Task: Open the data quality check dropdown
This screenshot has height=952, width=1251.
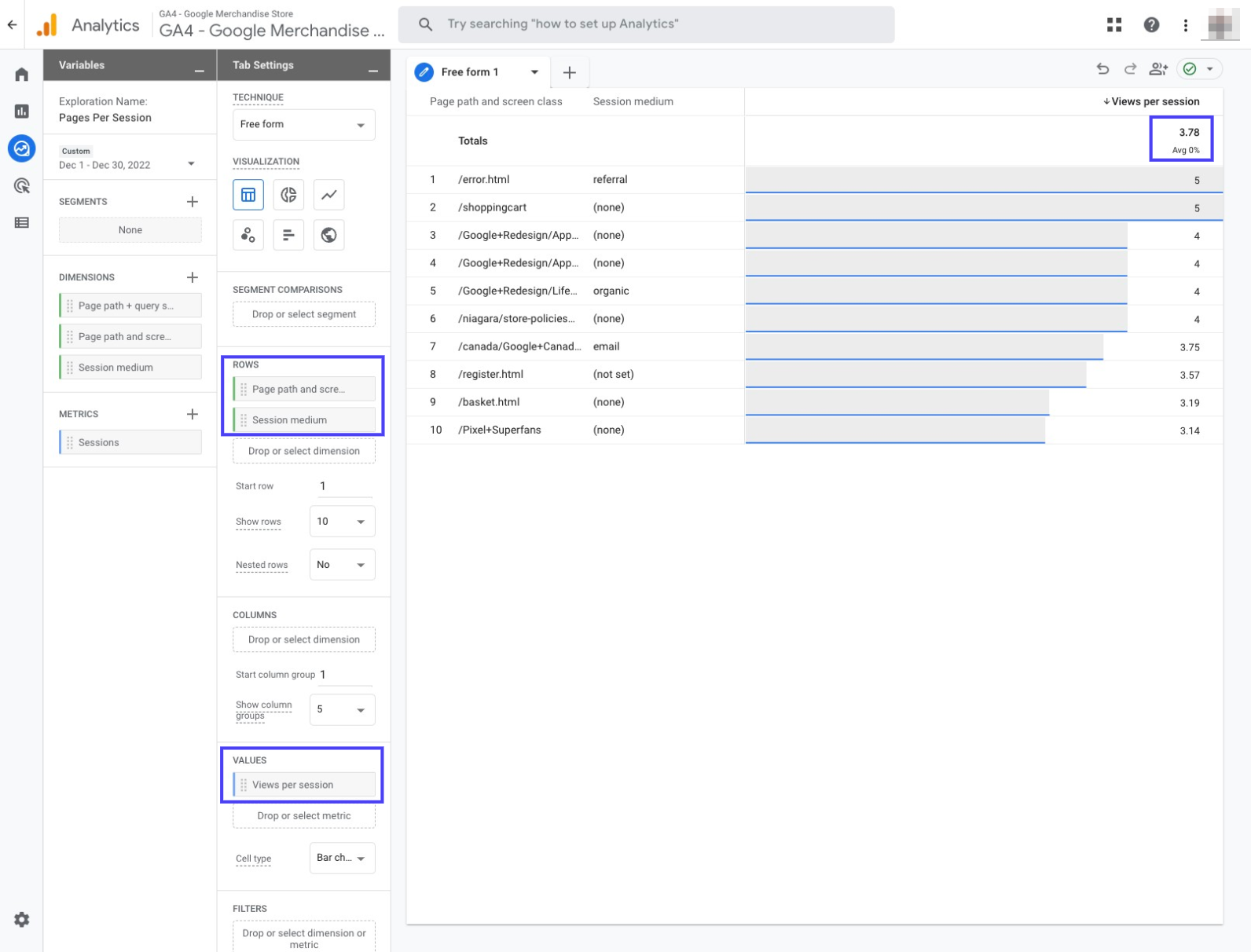Action: point(1199,69)
